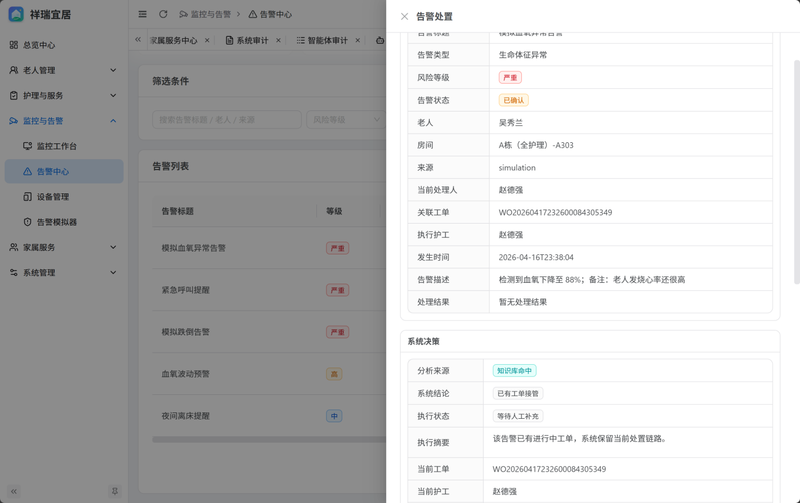Click 告警标题 column header
This screenshot has height=503, width=800.
pos(178,211)
